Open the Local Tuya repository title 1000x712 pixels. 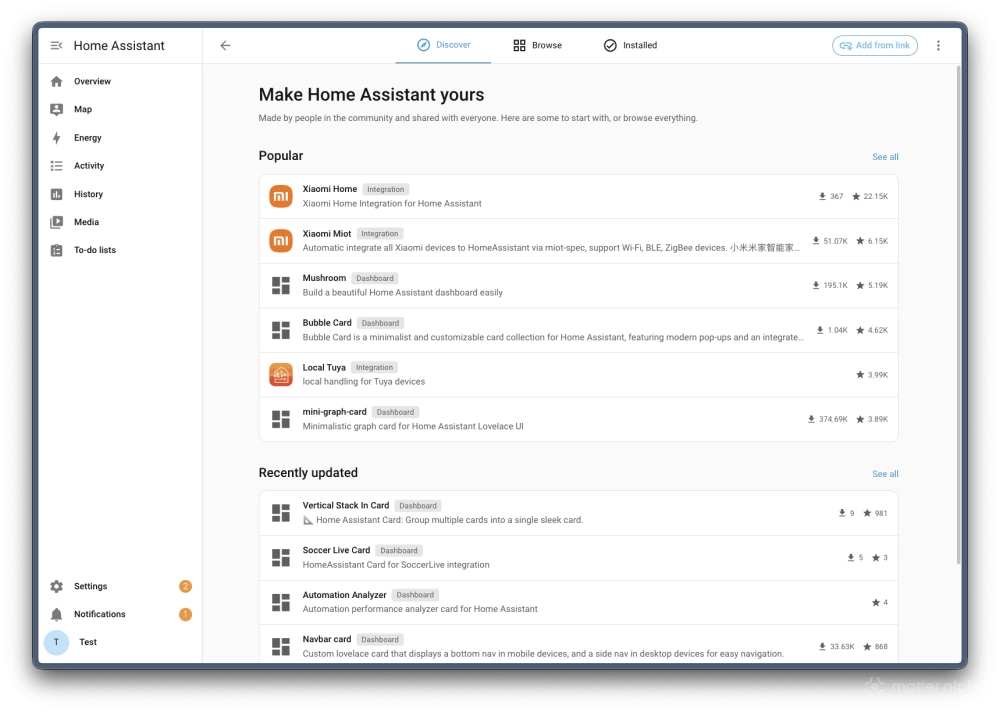(x=324, y=367)
